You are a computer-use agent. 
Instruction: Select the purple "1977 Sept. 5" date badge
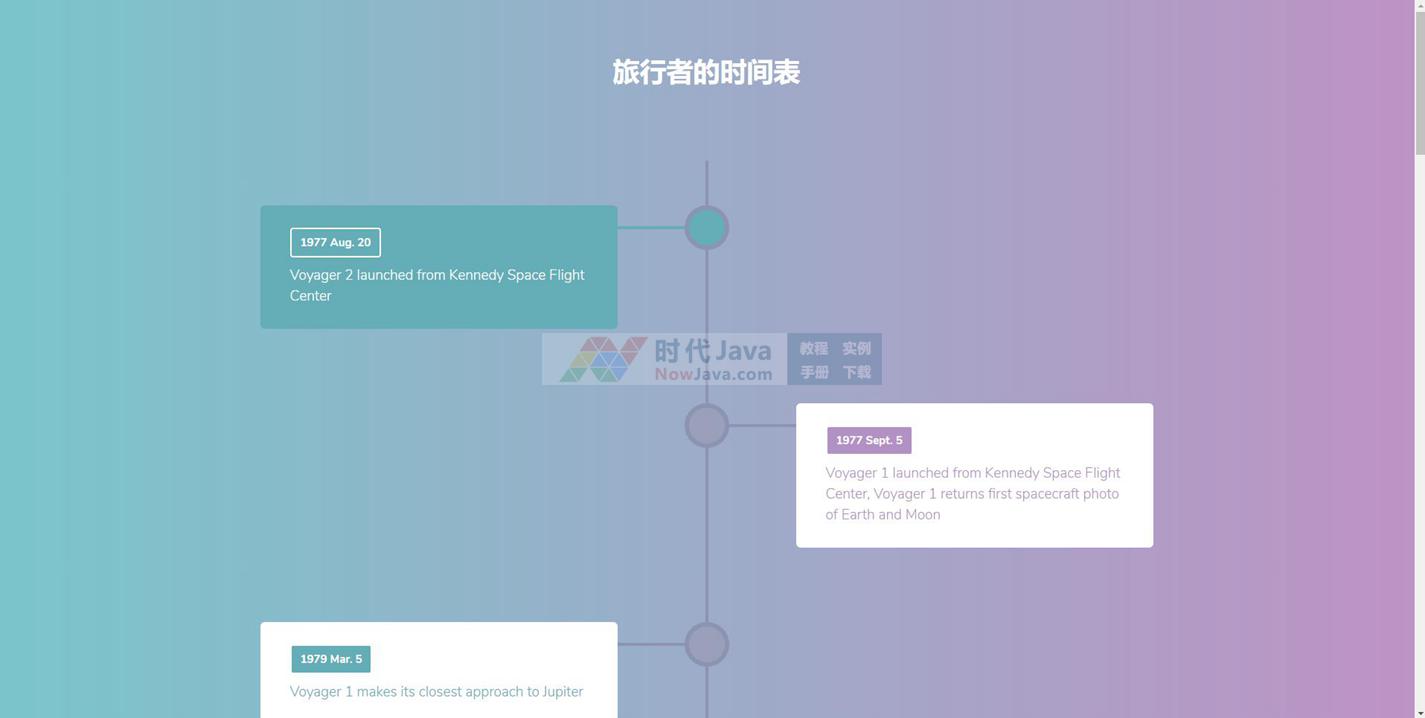pos(868,440)
